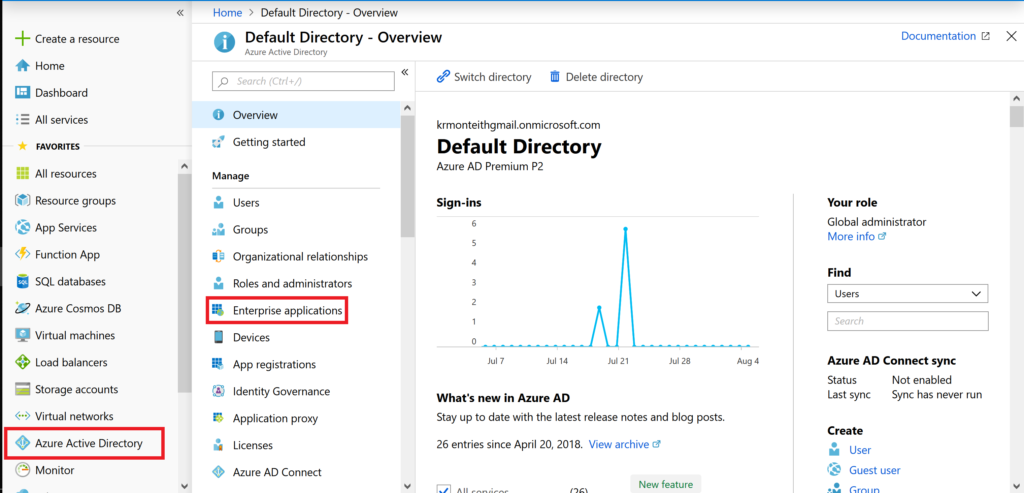This screenshot has width=1024, height=493.
Task: Click the favorites list scrollbar down arrow
Action: 184,485
